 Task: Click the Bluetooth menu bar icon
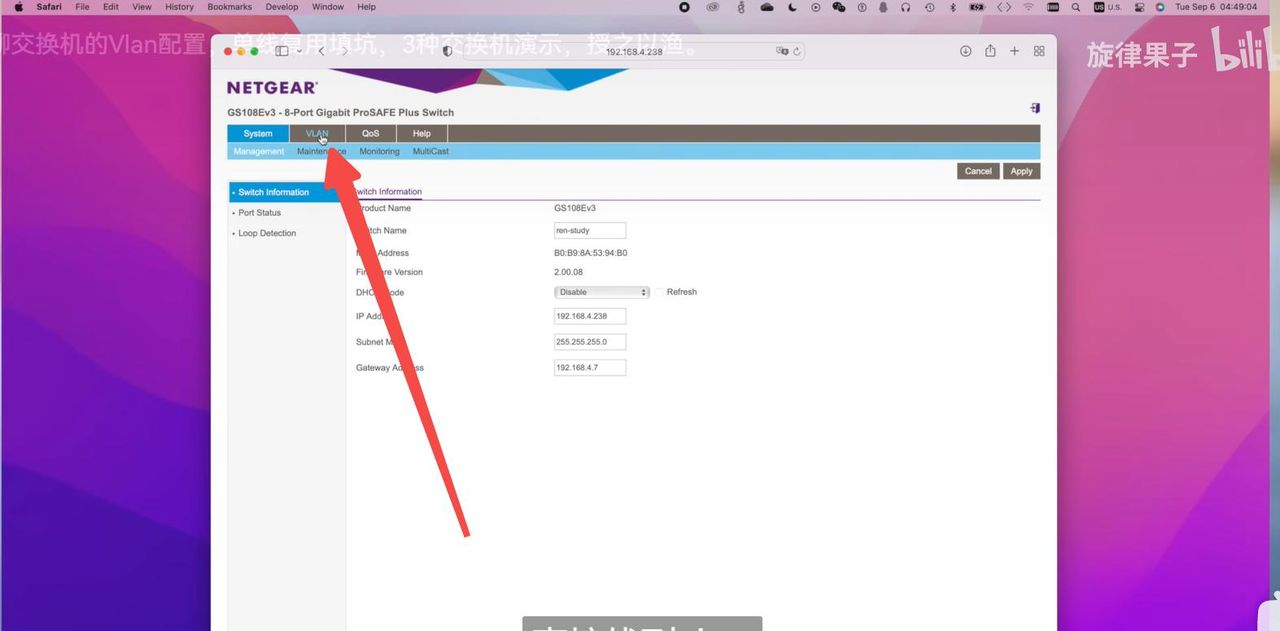pos(952,7)
